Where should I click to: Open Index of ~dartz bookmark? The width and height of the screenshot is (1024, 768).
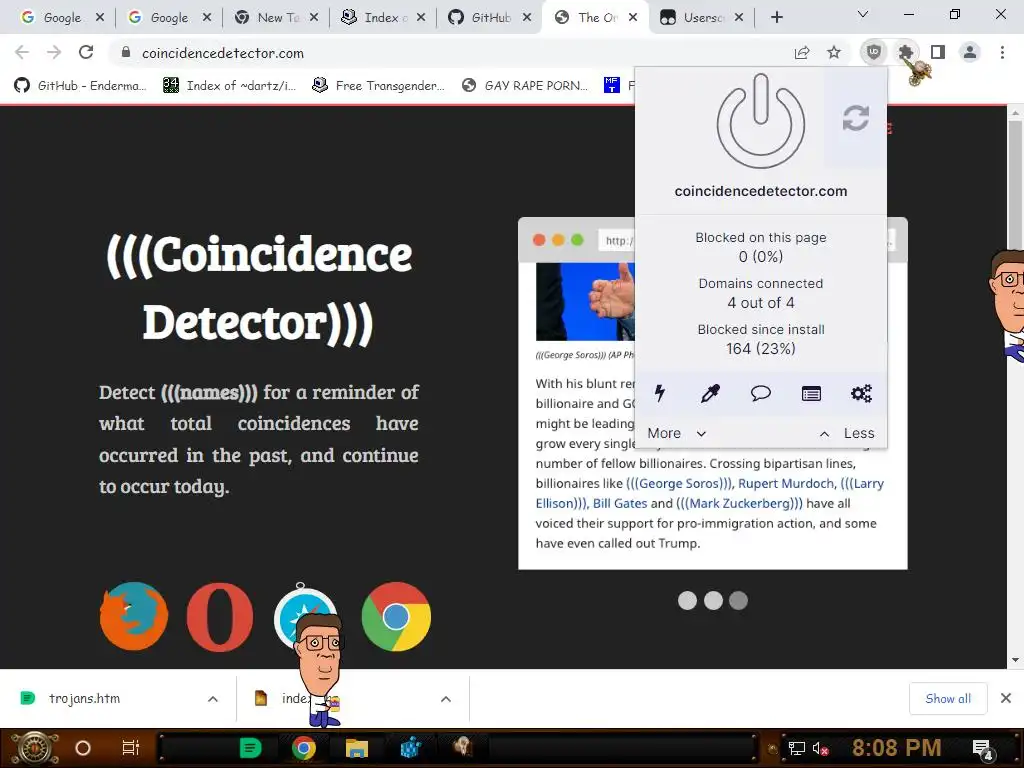229,85
